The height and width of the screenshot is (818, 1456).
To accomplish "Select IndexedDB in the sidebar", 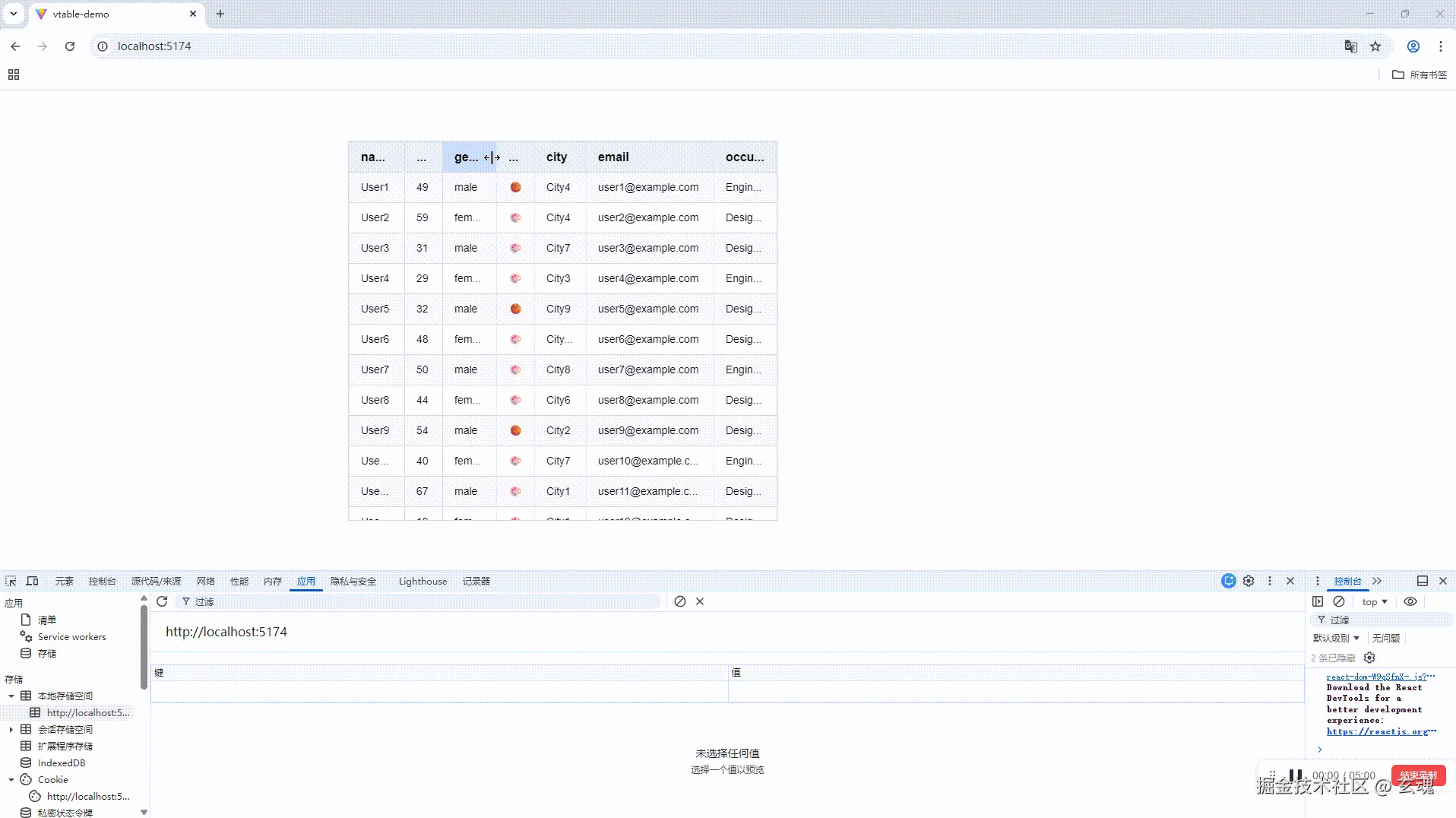I will [62, 763].
